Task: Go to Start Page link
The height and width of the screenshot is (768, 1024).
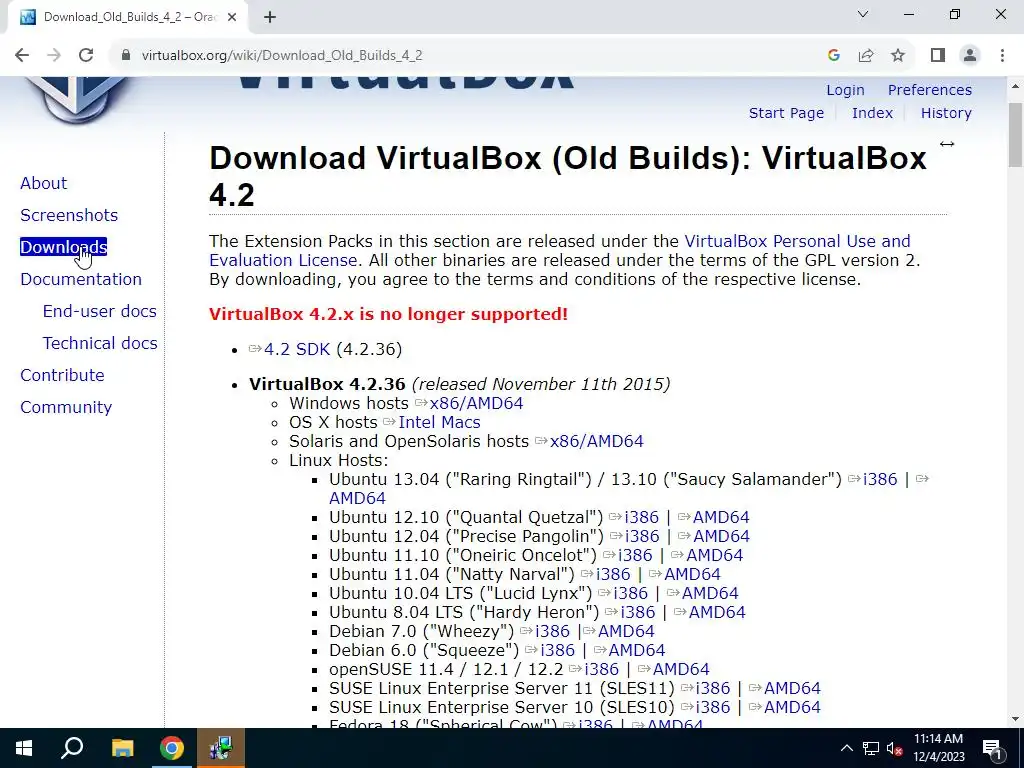Action: [786, 113]
